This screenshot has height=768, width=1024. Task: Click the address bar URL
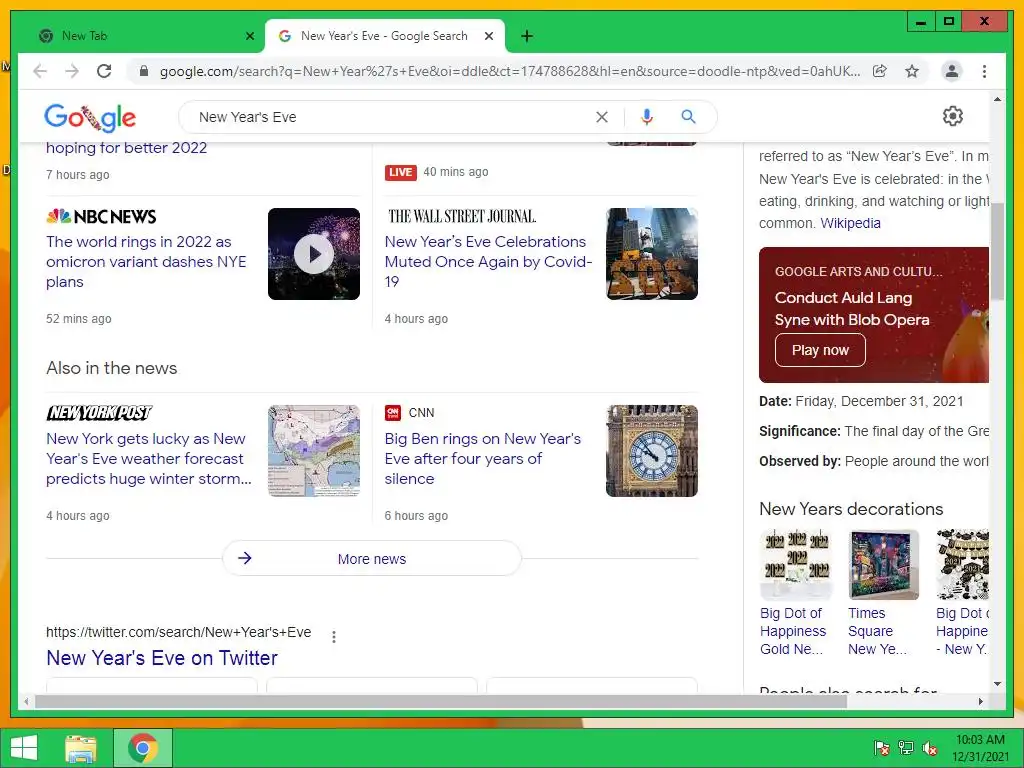(509, 71)
